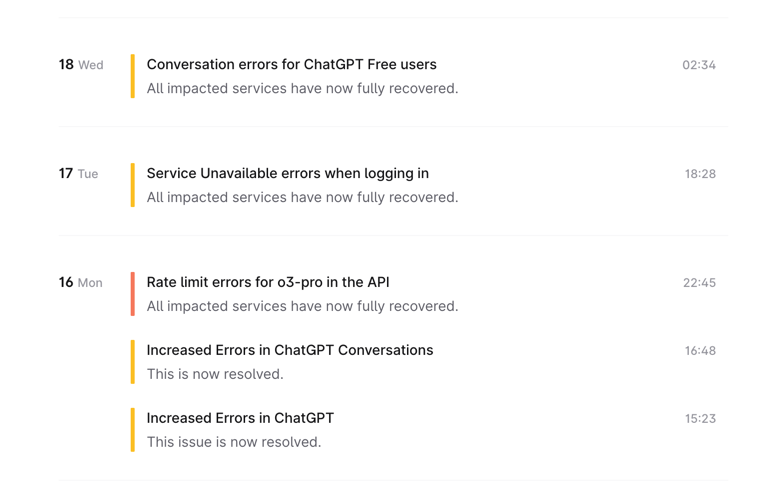Select the 02:34 timestamp
The height and width of the screenshot is (489, 773).
coord(699,65)
